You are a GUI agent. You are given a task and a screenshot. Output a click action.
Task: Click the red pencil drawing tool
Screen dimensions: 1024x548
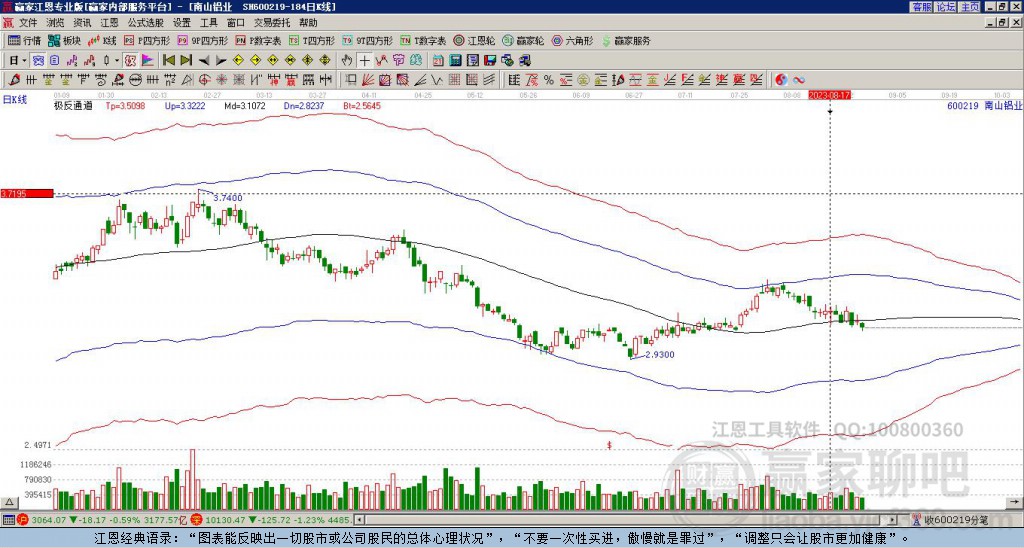(x=14, y=80)
